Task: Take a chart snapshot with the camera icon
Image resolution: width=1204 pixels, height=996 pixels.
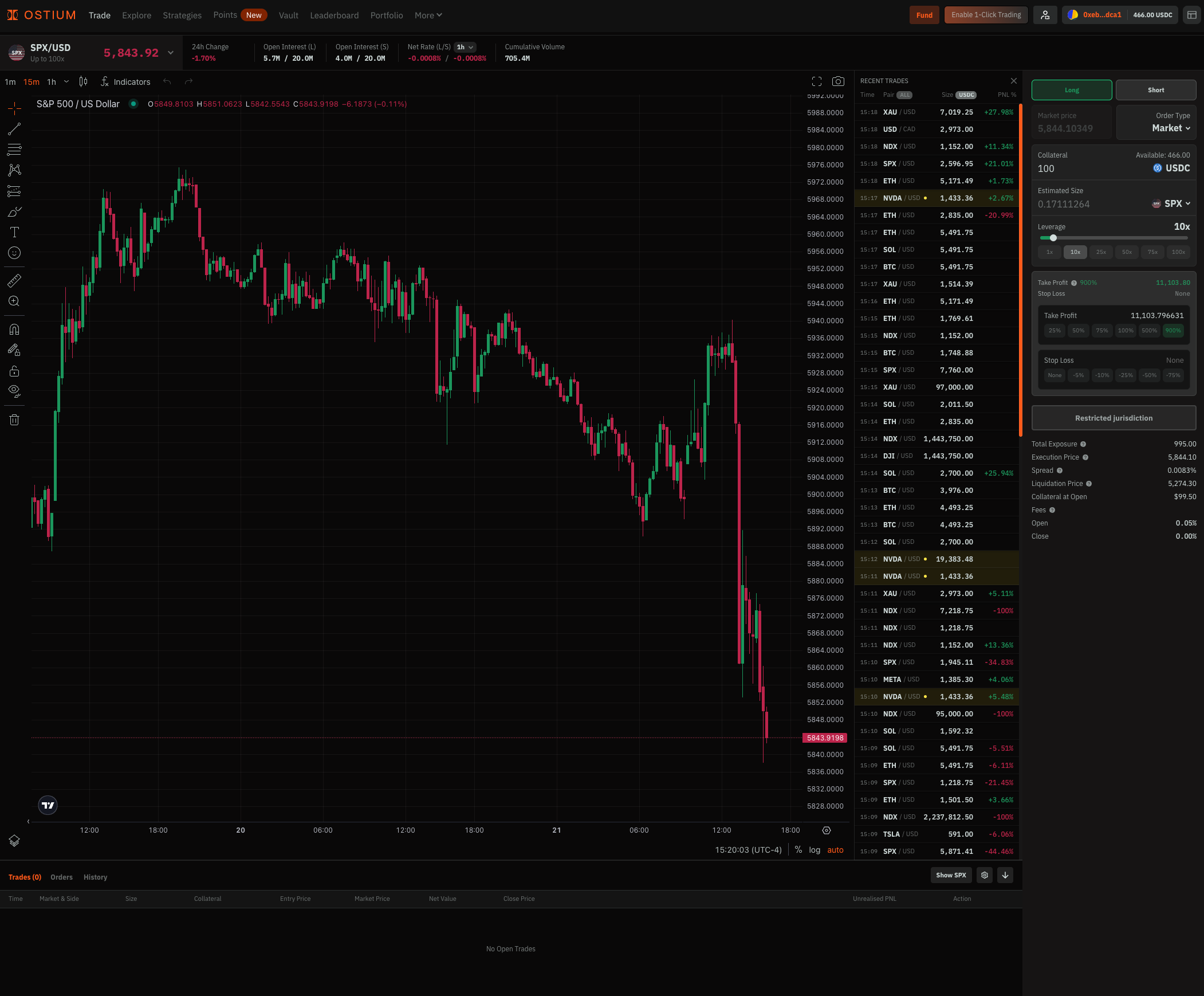Action: [837, 81]
